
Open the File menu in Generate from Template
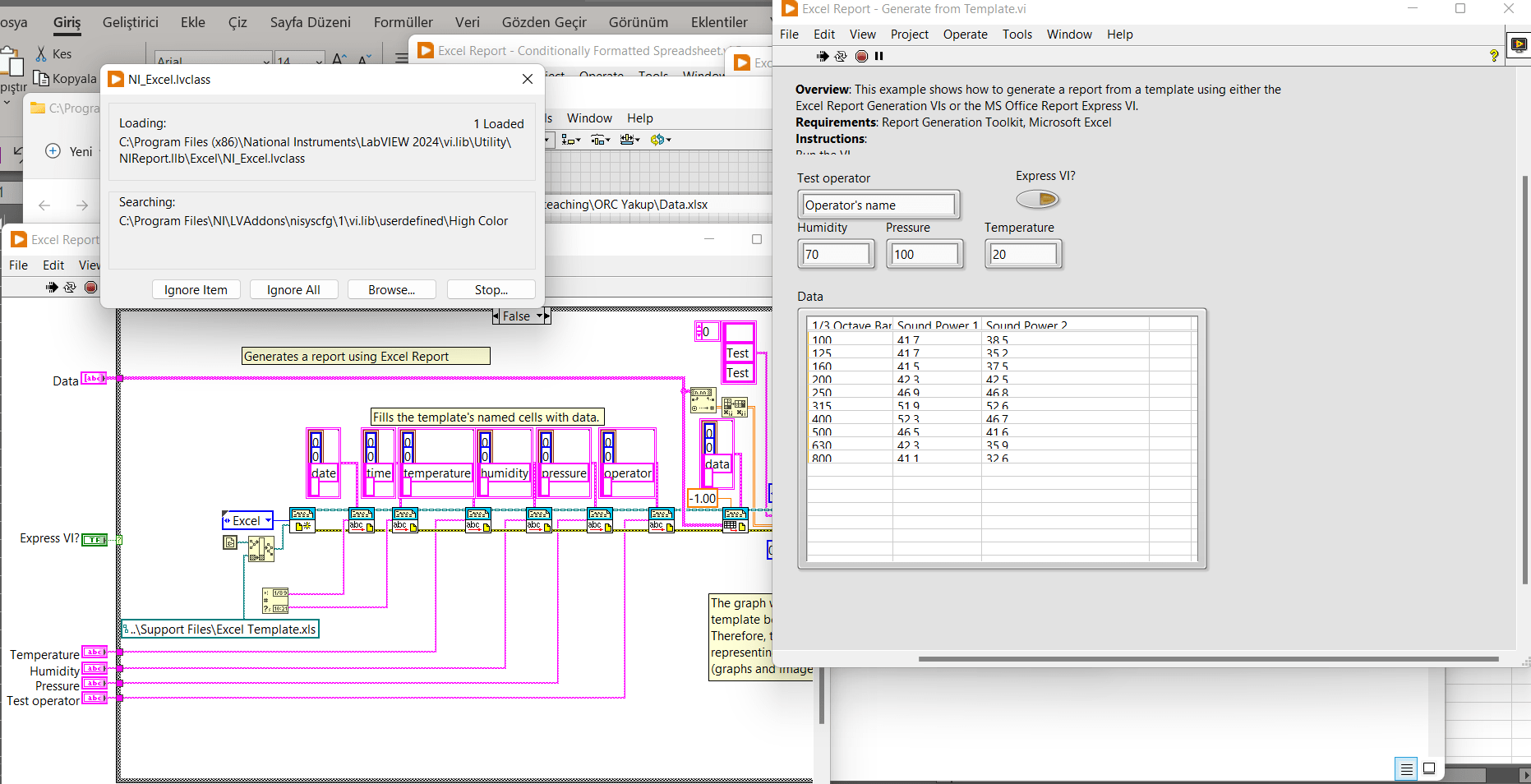point(789,34)
